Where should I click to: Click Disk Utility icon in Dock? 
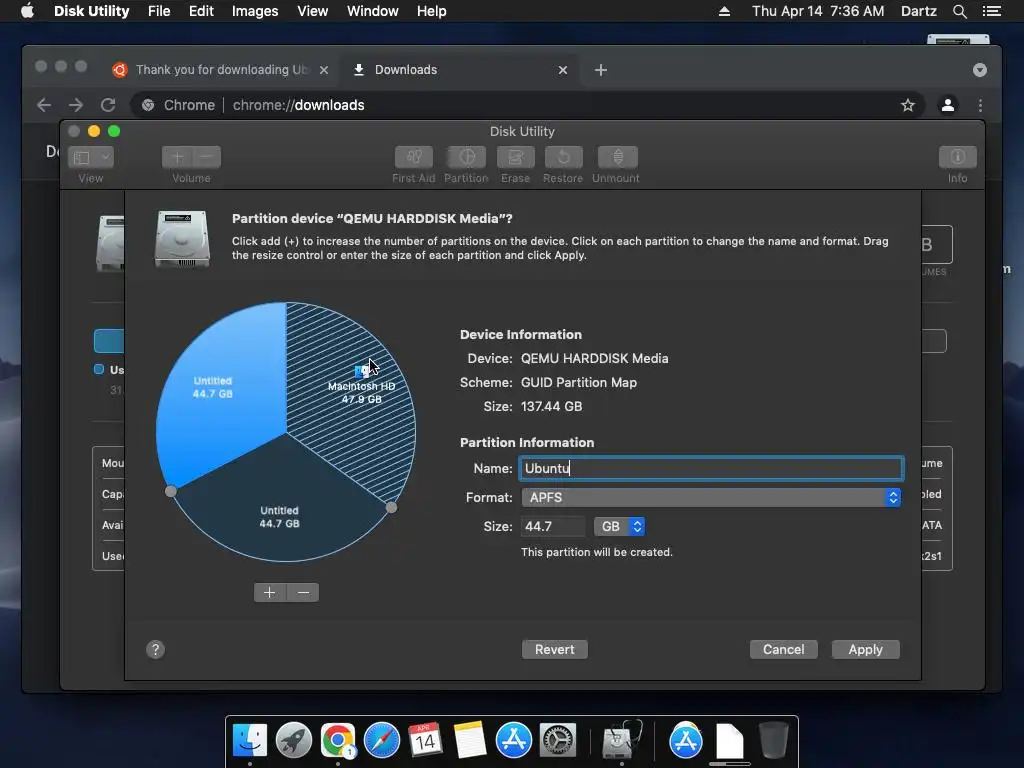[620, 741]
